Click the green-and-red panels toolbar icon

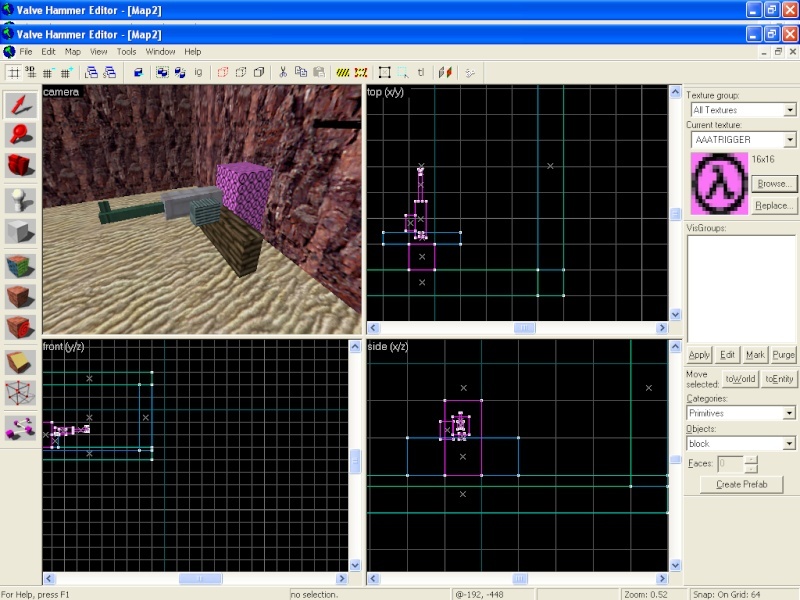[x=445, y=72]
